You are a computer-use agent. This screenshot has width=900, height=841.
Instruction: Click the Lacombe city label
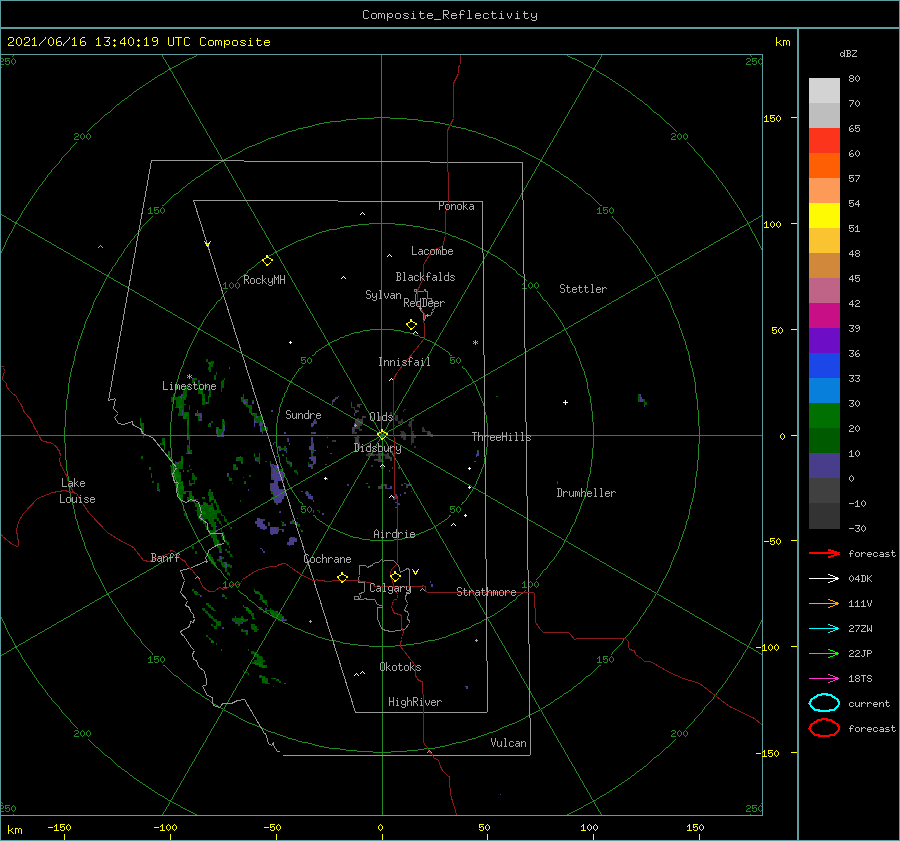(x=432, y=251)
